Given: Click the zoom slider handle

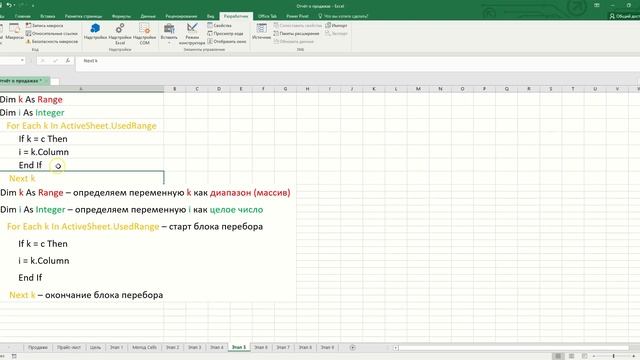Looking at the screenshot, I should click(613, 356).
